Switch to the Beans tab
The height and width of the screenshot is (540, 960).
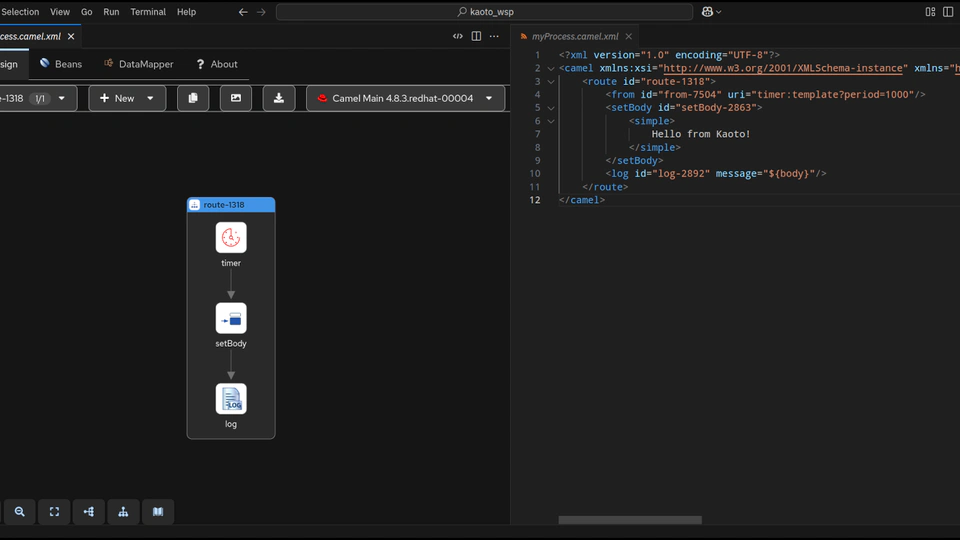click(x=61, y=64)
